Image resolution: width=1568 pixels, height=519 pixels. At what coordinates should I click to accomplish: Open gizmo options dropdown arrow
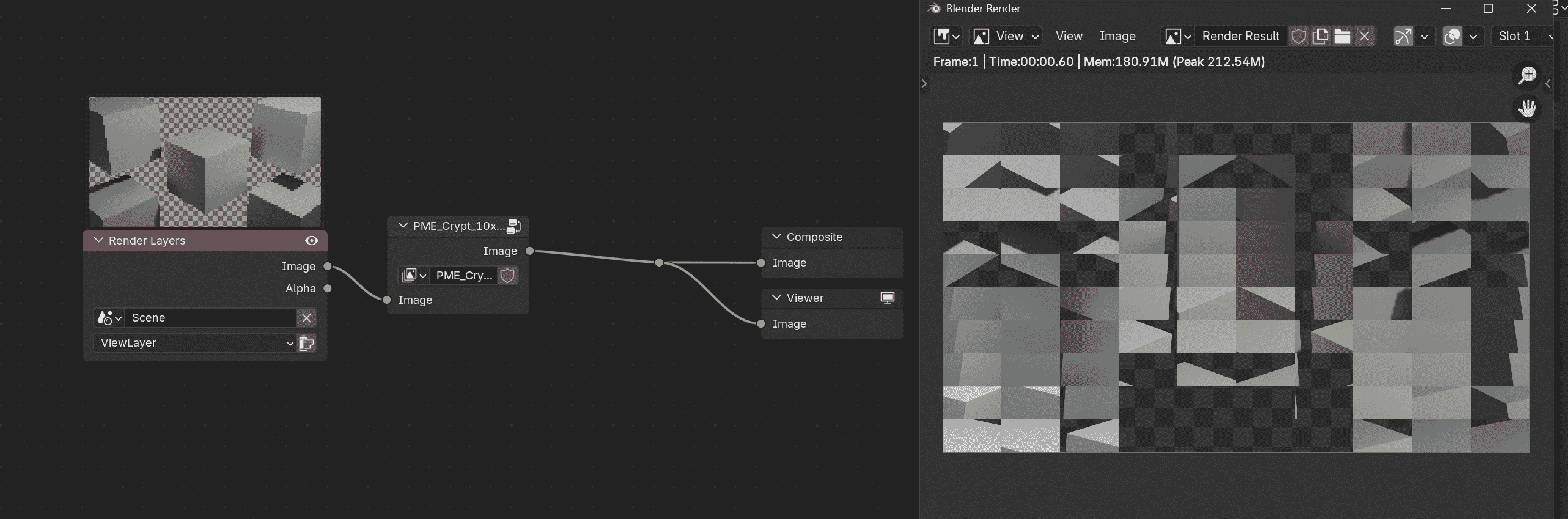(x=1424, y=36)
